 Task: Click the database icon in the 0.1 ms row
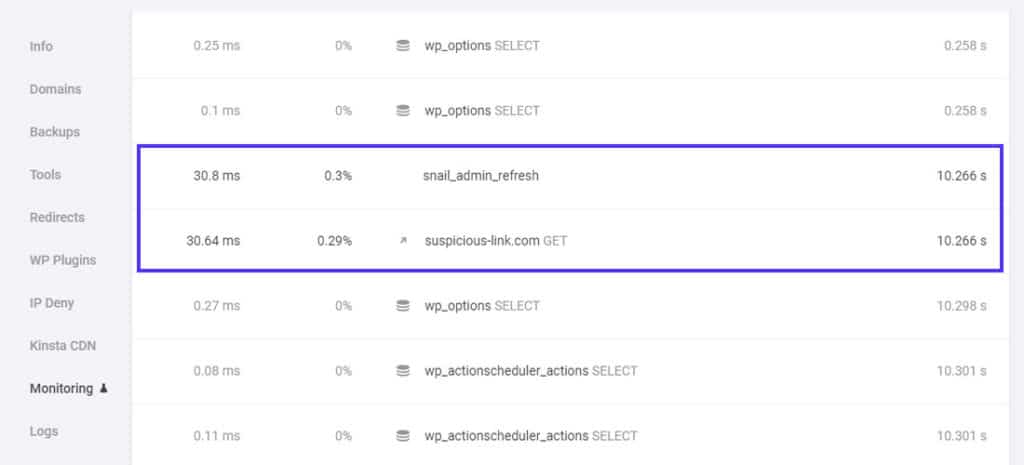click(x=402, y=111)
